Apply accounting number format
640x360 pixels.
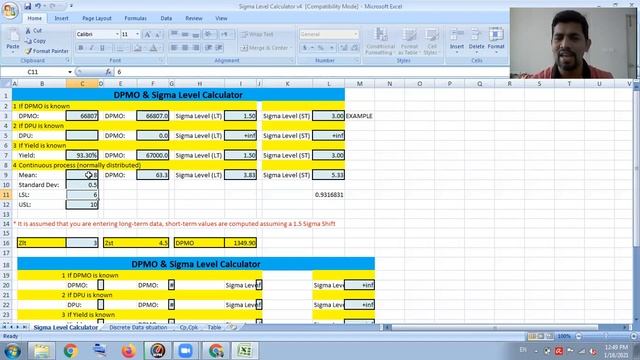pyautogui.click(x=305, y=48)
